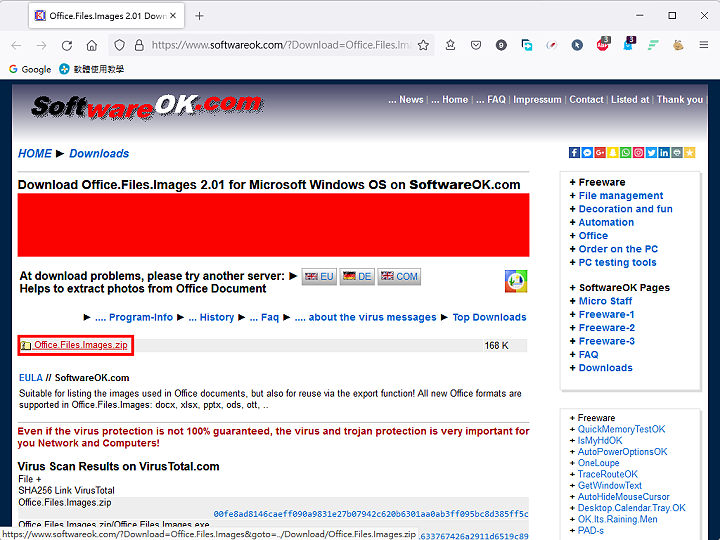Open the green F extension icon

(x=653, y=45)
